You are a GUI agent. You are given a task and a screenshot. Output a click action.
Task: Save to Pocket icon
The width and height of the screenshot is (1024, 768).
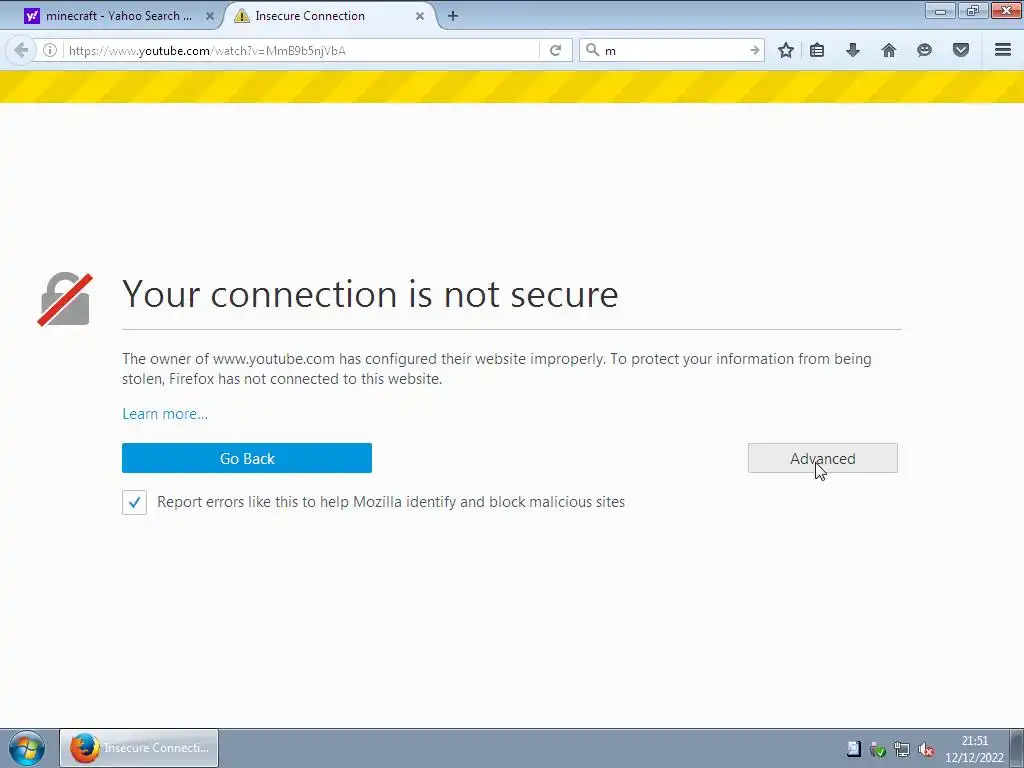coord(961,50)
